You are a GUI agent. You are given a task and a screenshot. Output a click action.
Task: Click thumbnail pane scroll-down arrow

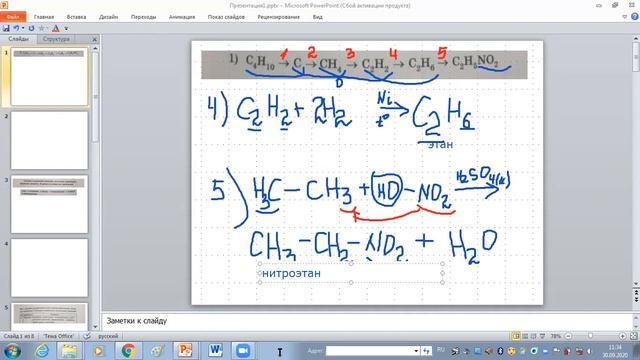point(96,327)
